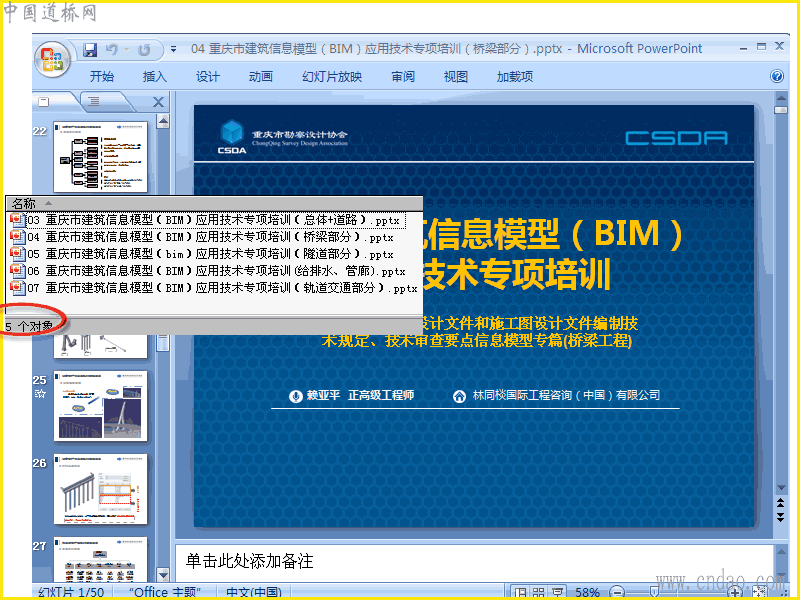Click the zoom in plus button

[735, 592]
